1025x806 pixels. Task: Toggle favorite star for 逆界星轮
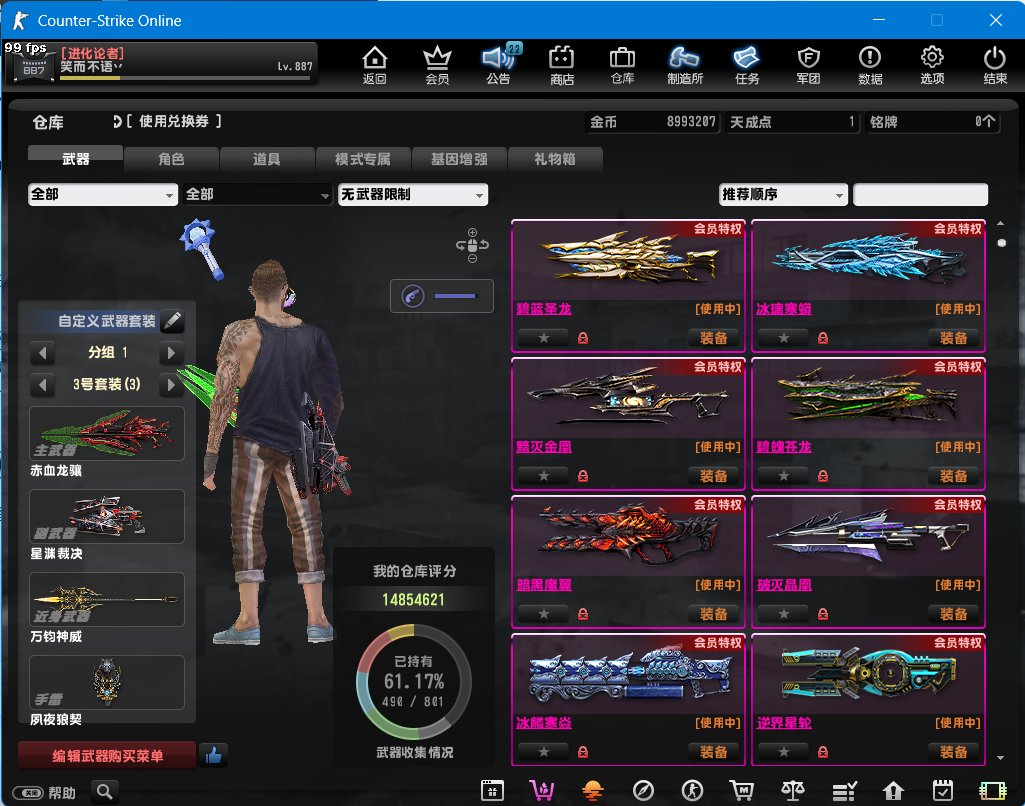click(x=784, y=752)
